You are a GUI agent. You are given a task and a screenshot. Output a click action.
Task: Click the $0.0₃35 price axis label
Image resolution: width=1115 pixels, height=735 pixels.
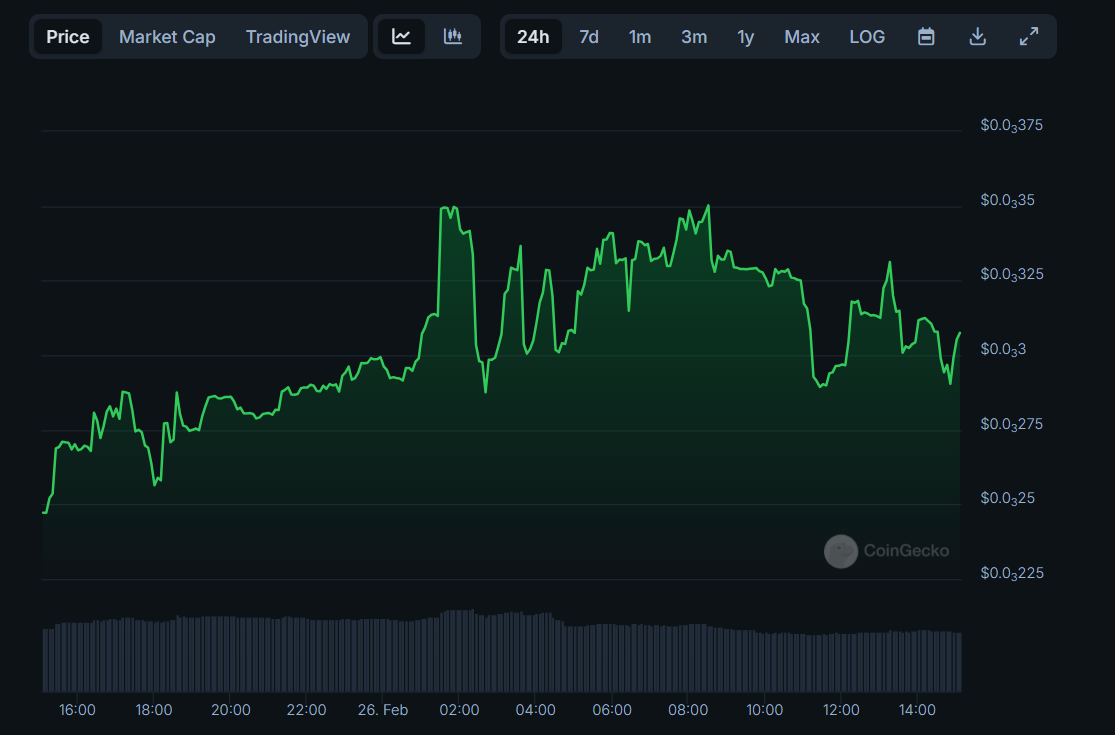[1007, 200]
